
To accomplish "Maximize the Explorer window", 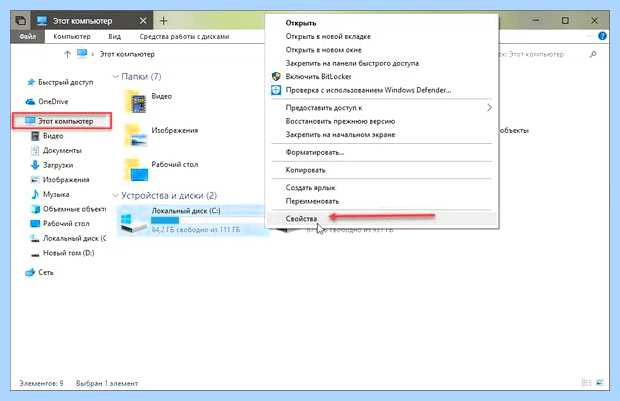I will tap(565, 20).
